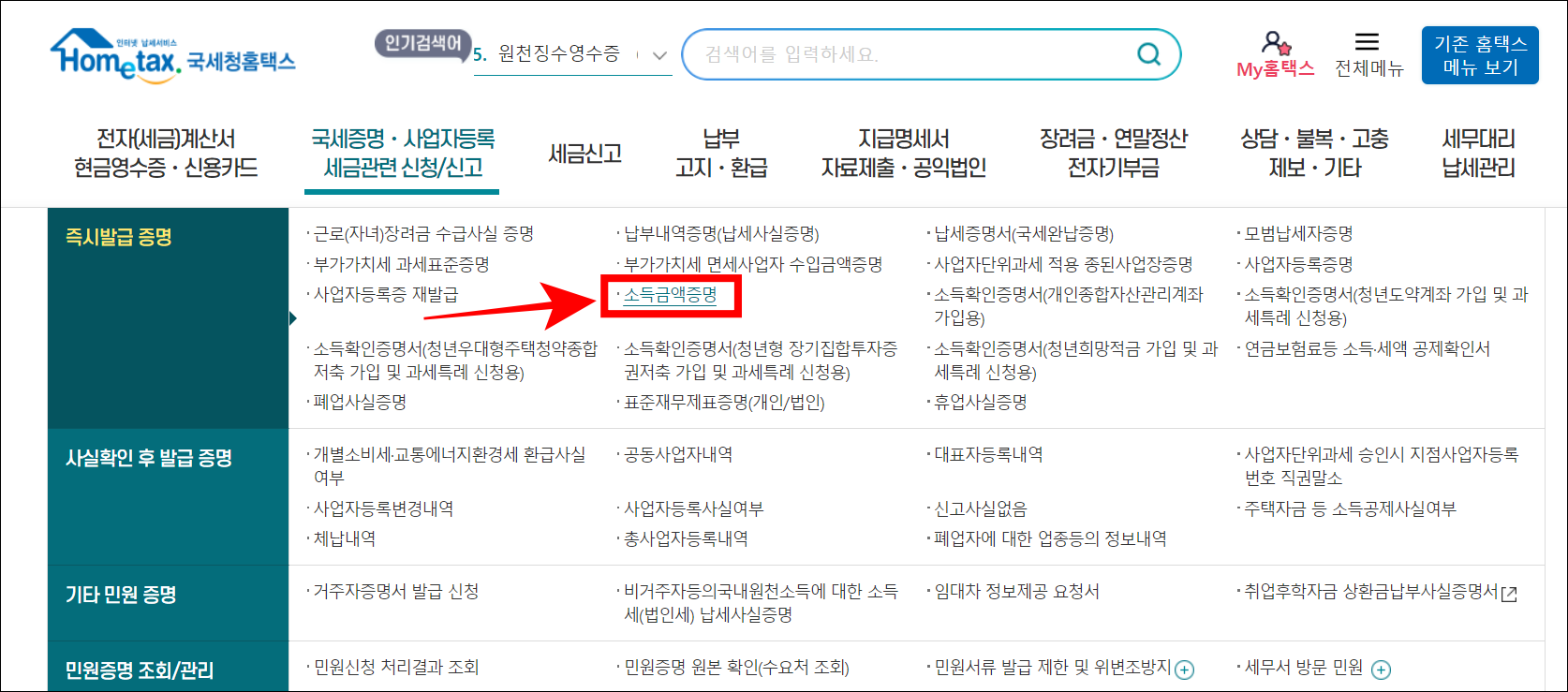
Task: Open 납부내역증명(납세사실증명)
Action: 721,234
